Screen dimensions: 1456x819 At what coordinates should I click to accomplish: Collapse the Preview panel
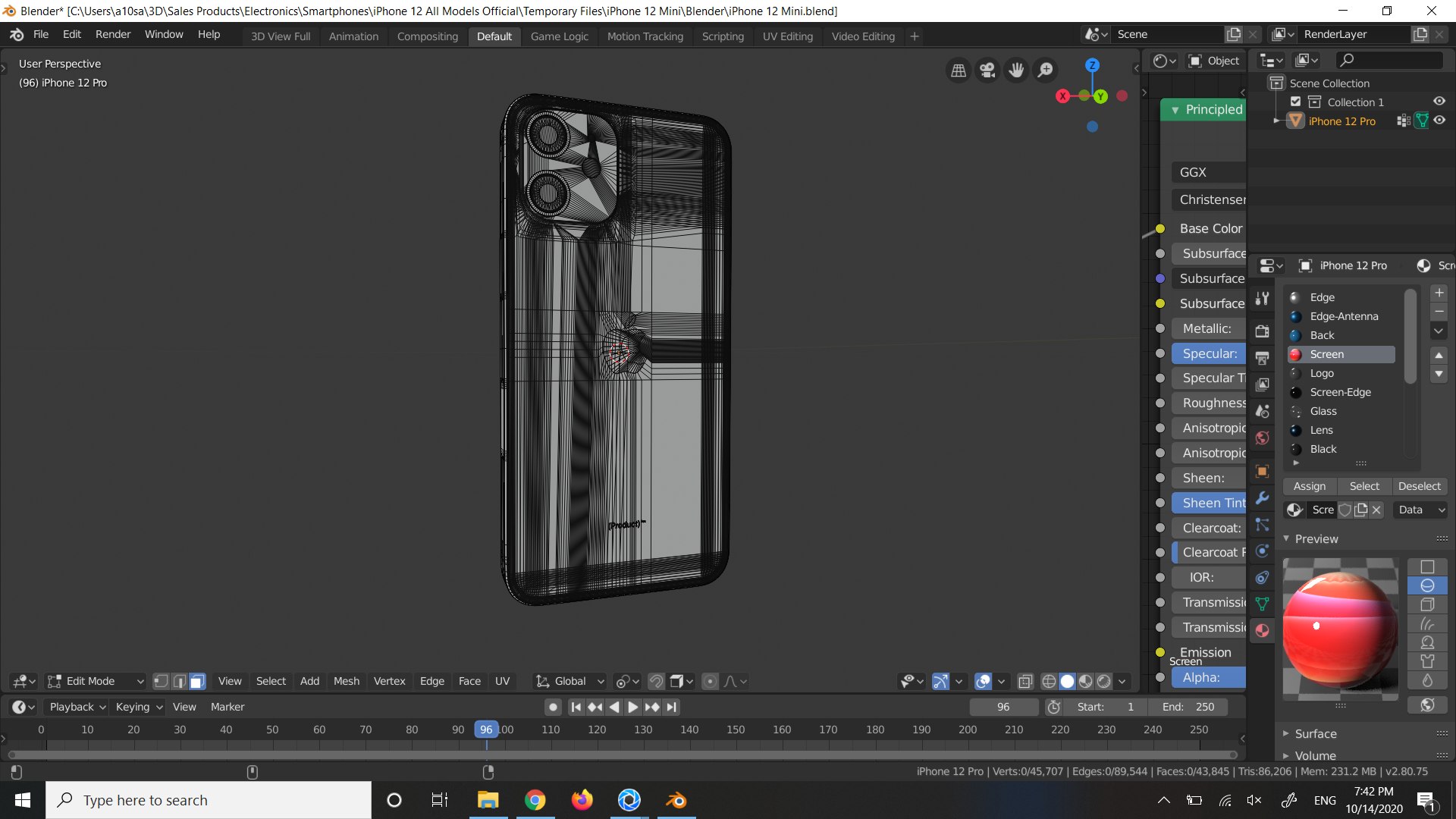pos(1316,538)
